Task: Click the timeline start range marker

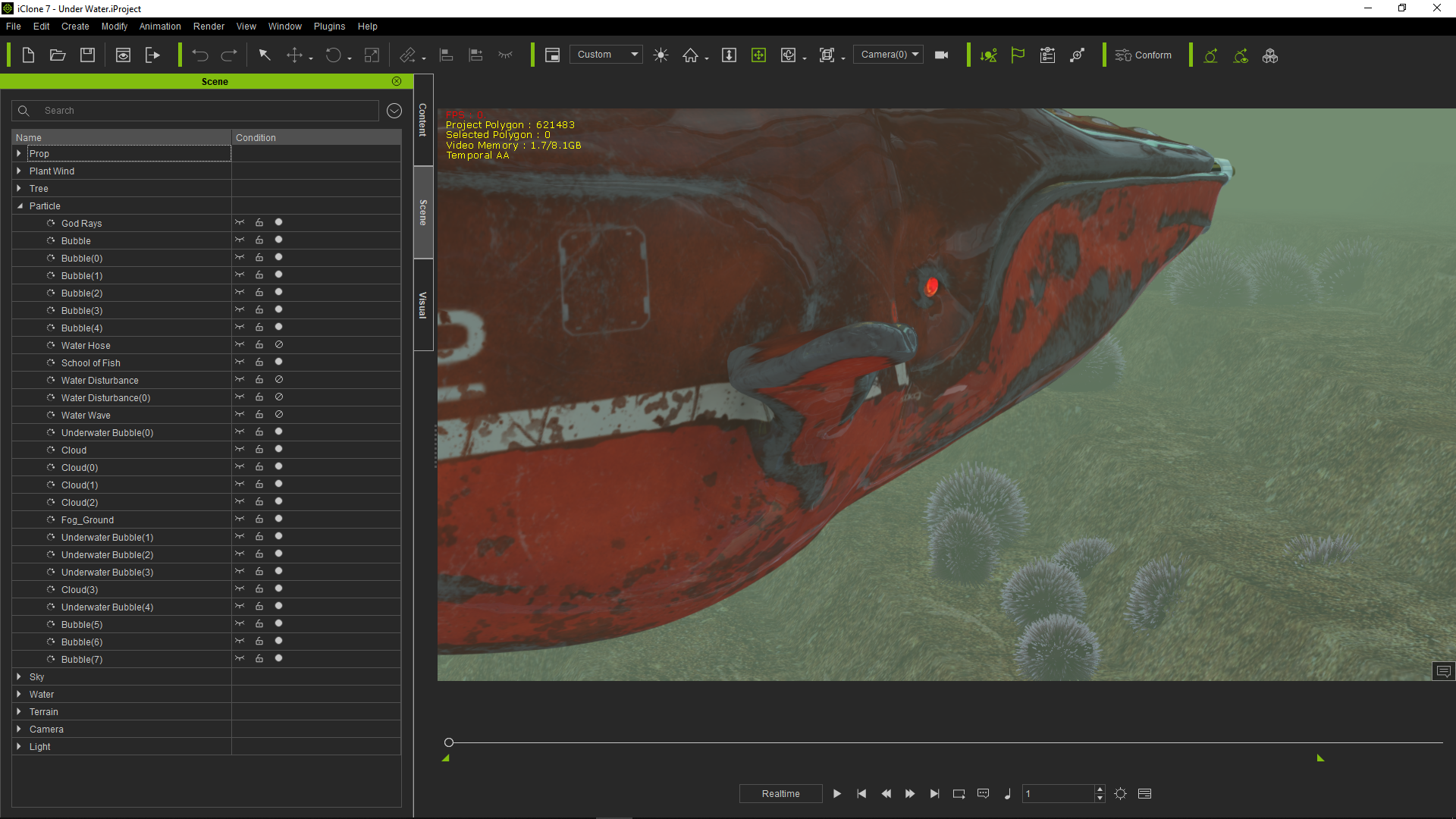Action: [x=446, y=758]
